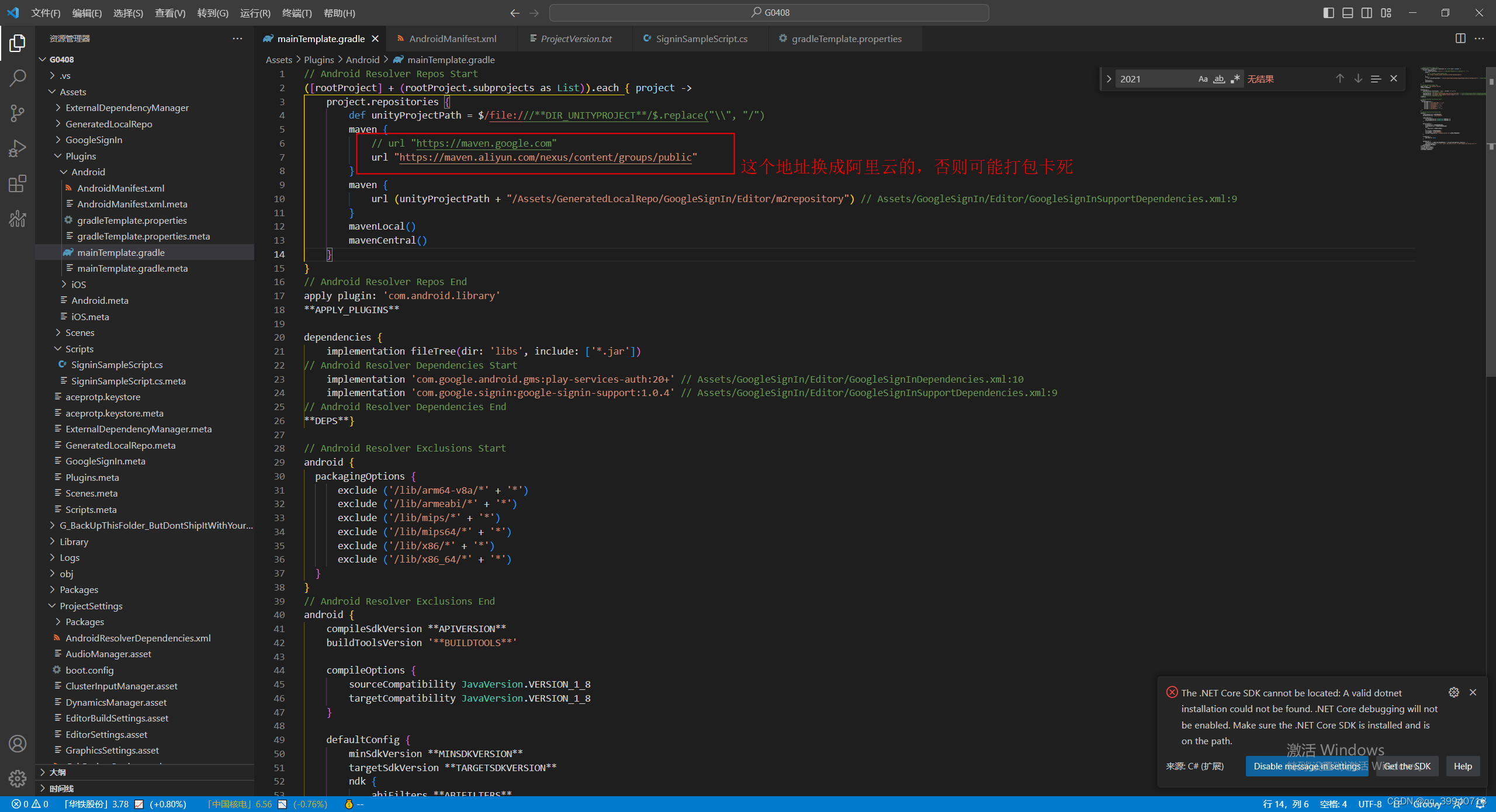Image resolution: width=1496 pixels, height=812 pixels.
Task: Click the split editor right icon
Action: click(x=1460, y=39)
